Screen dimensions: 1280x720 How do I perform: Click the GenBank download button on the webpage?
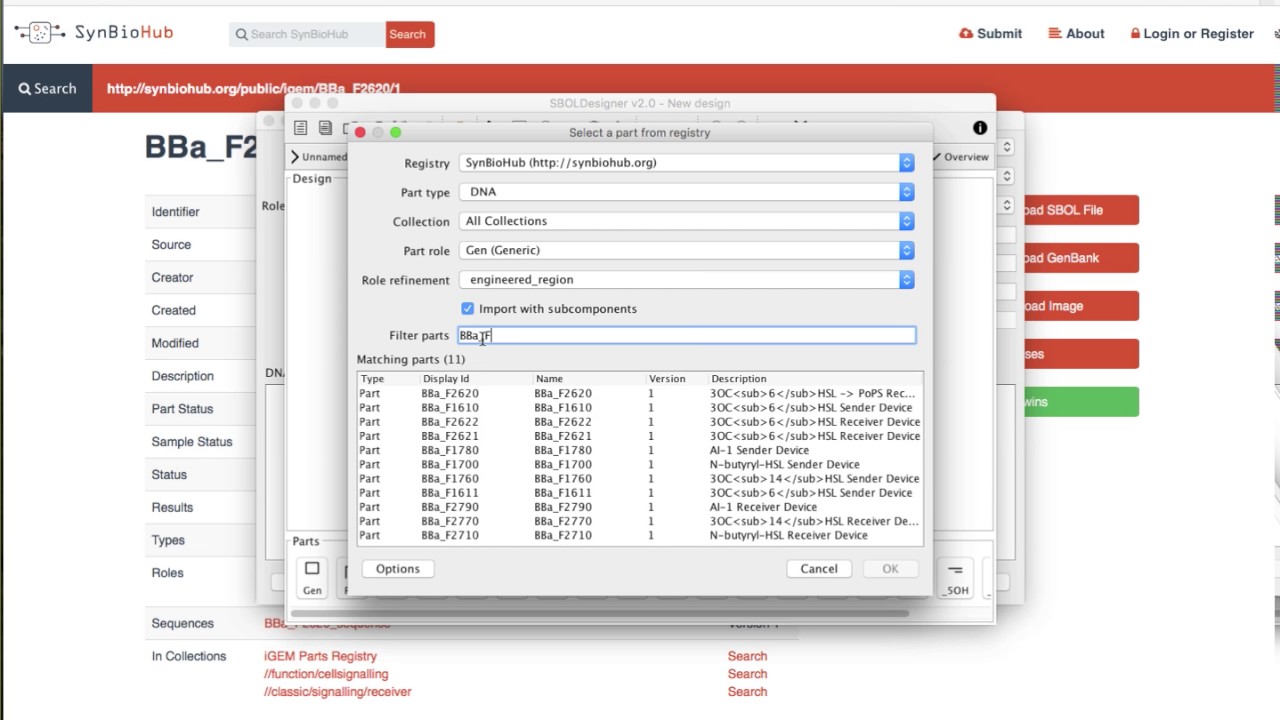coord(1080,258)
